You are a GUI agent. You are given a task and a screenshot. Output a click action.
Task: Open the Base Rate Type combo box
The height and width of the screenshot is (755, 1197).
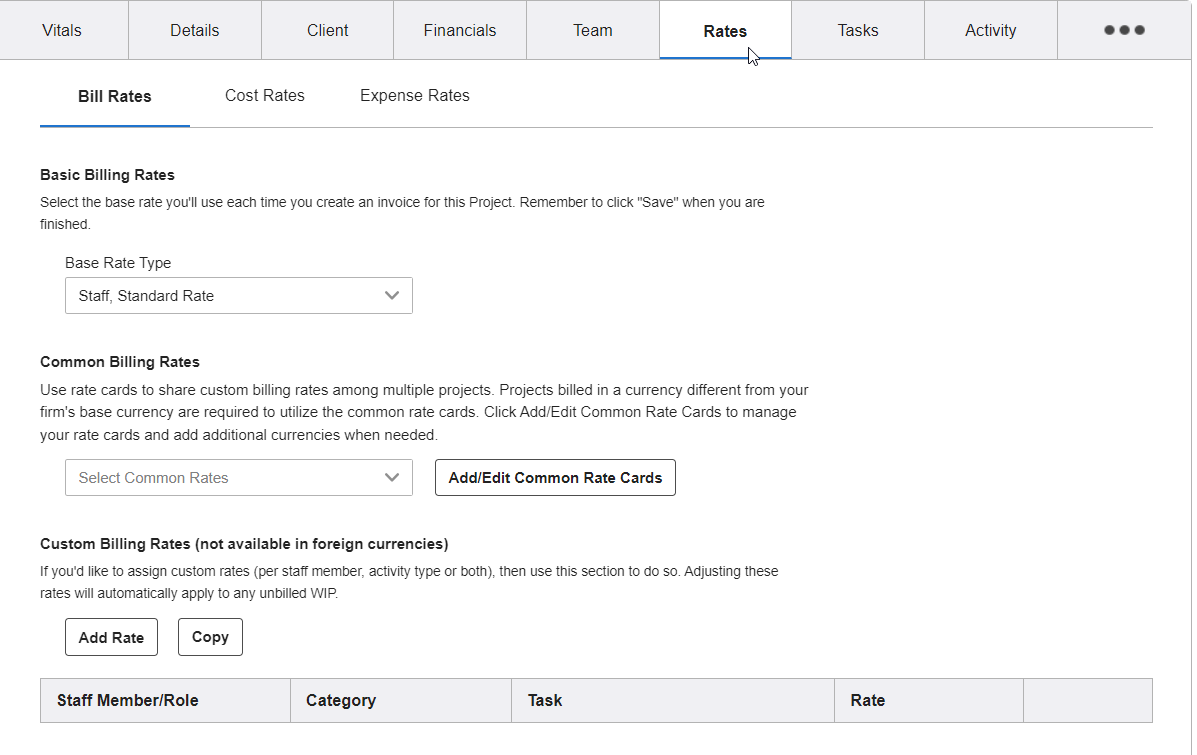(238, 295)
